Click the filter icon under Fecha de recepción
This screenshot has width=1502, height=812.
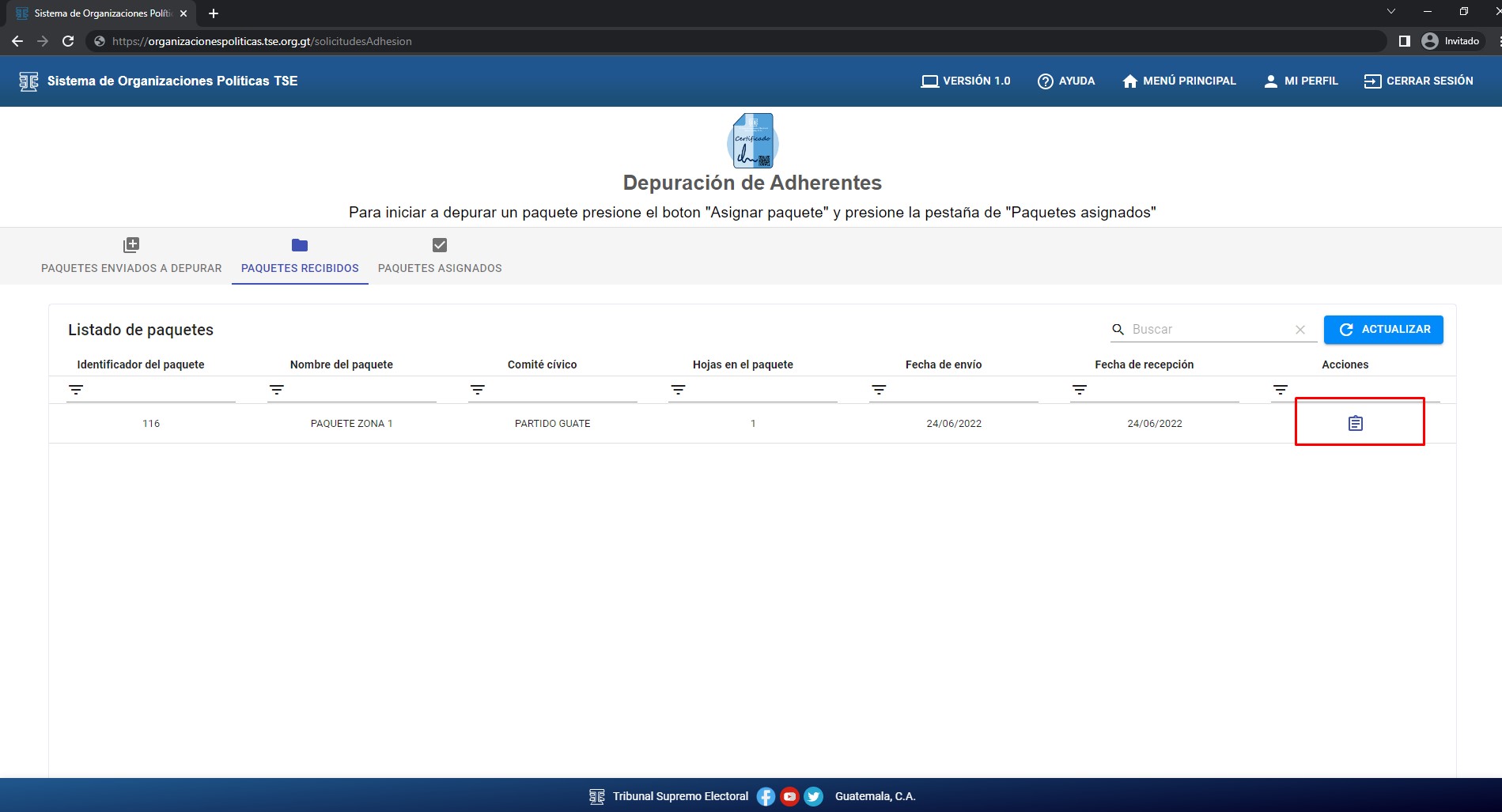point(1080,390)
